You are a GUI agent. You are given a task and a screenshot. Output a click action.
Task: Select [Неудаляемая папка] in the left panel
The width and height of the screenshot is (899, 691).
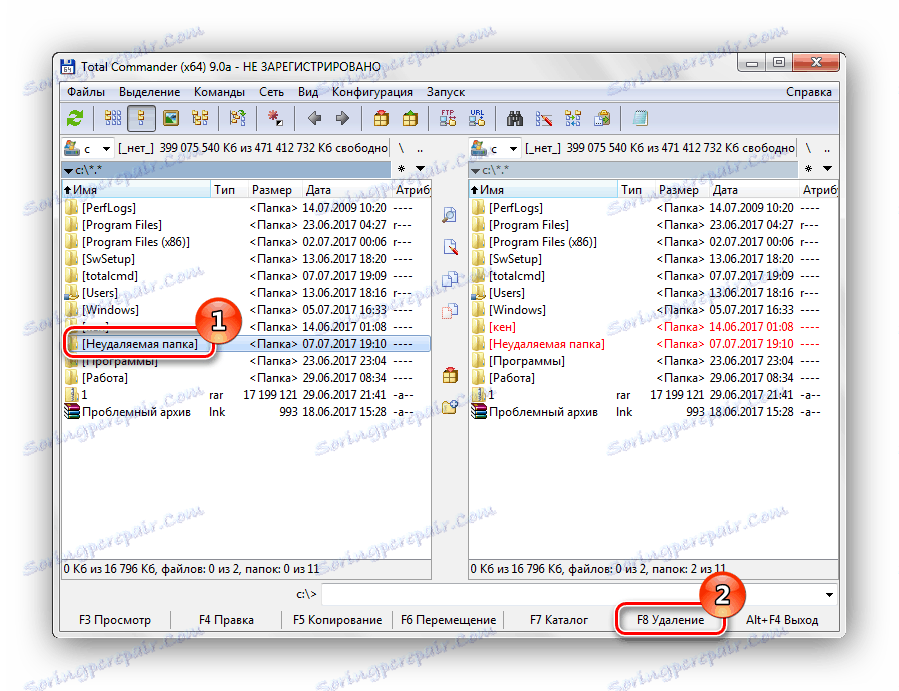[x=247, y=344]
